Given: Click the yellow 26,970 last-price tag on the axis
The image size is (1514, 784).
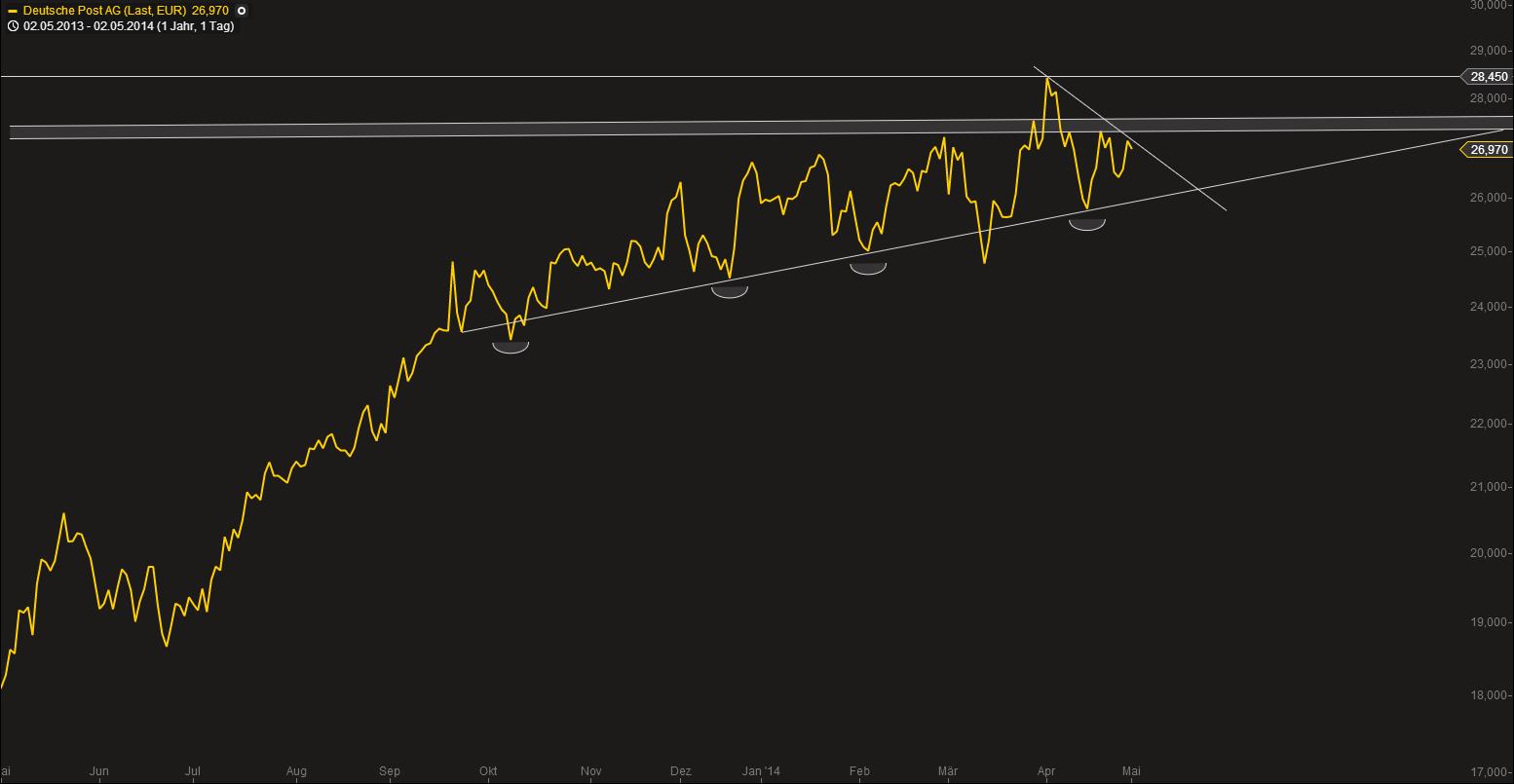Looking at the screenshot, I should [1488, 149].
